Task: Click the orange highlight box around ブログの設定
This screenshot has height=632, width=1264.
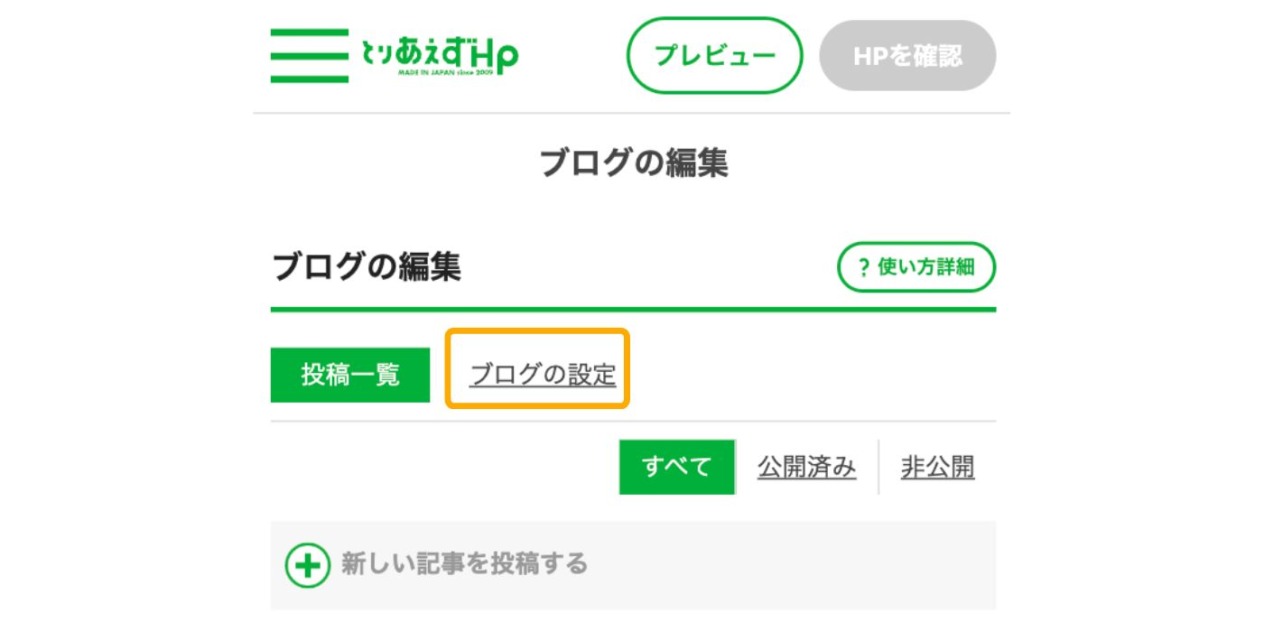Action: point(537,368)
